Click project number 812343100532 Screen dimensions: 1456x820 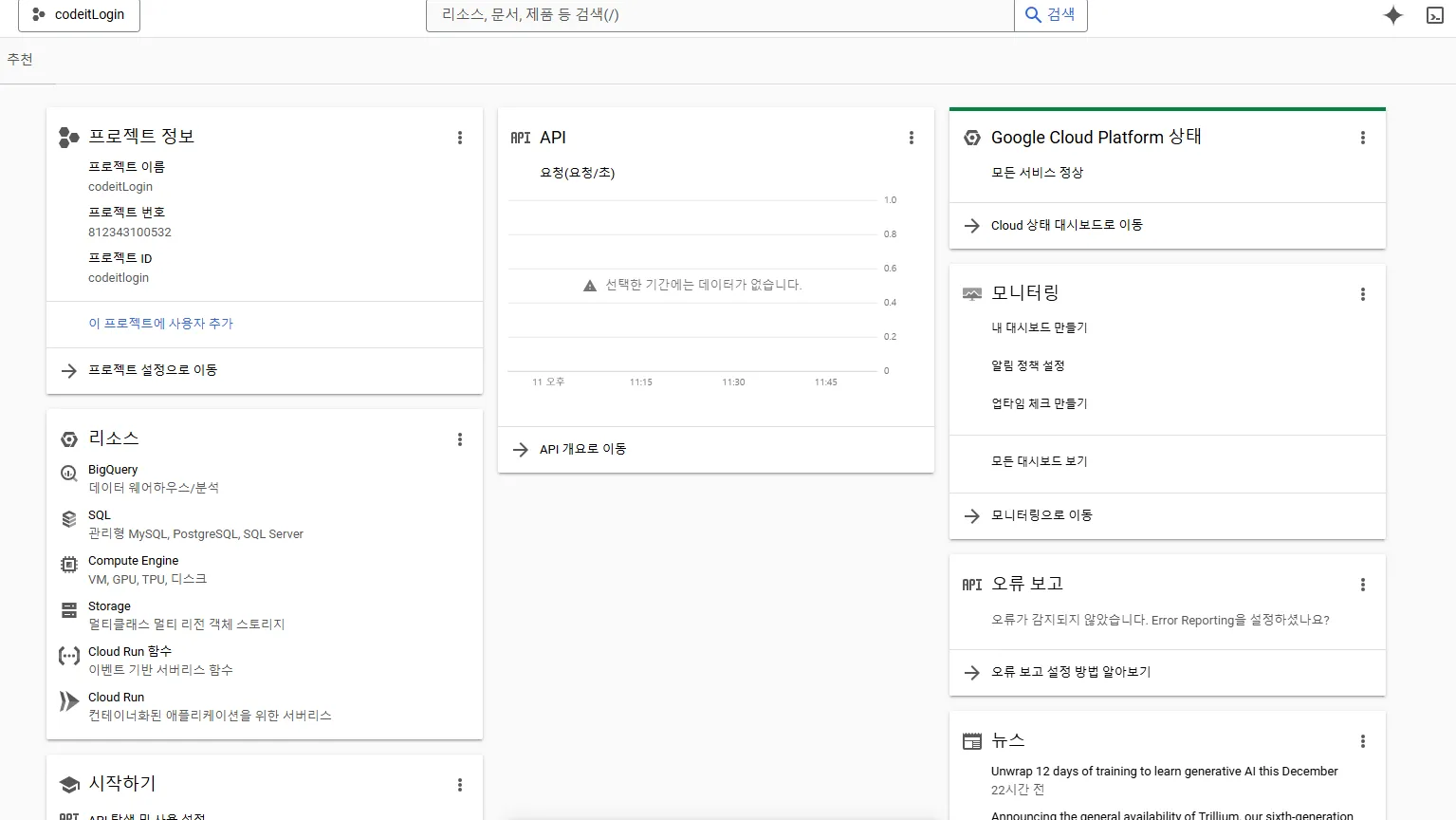[x=130, y=233]
